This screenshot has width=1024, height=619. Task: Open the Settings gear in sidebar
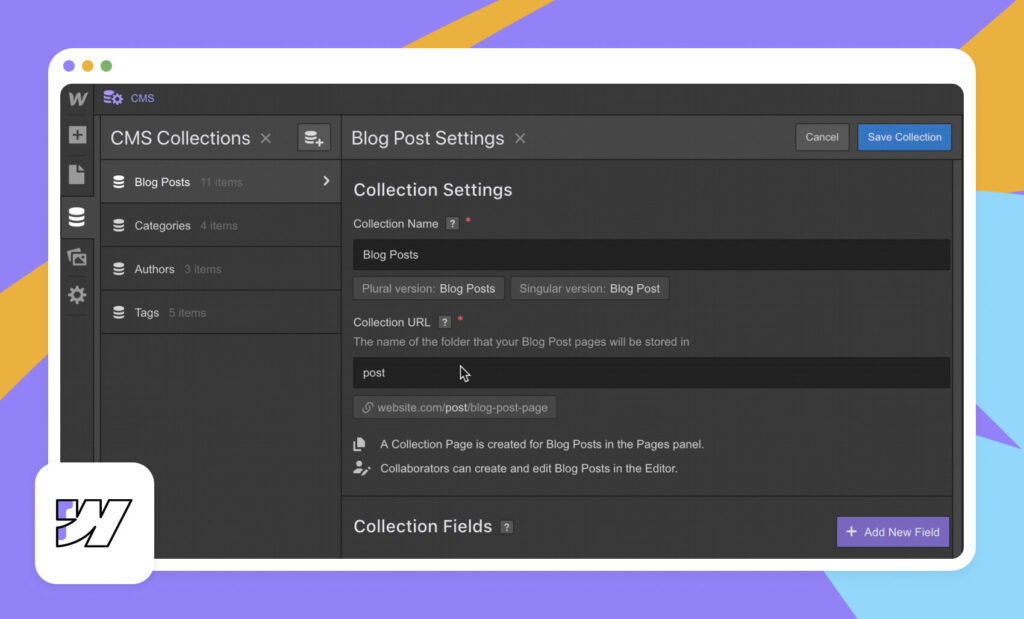coord(77,295)
